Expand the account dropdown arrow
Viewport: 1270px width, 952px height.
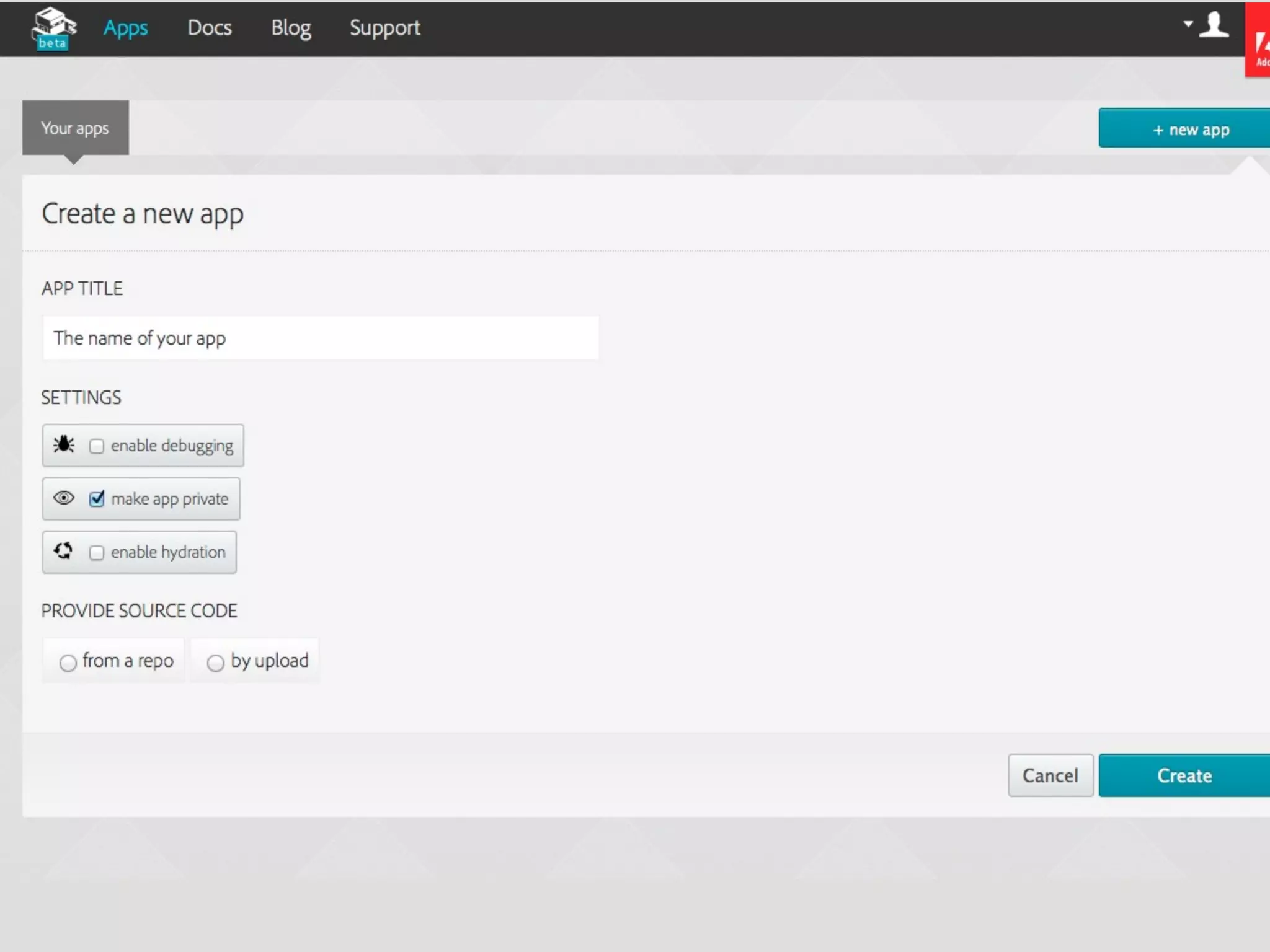click(1188, 24)
